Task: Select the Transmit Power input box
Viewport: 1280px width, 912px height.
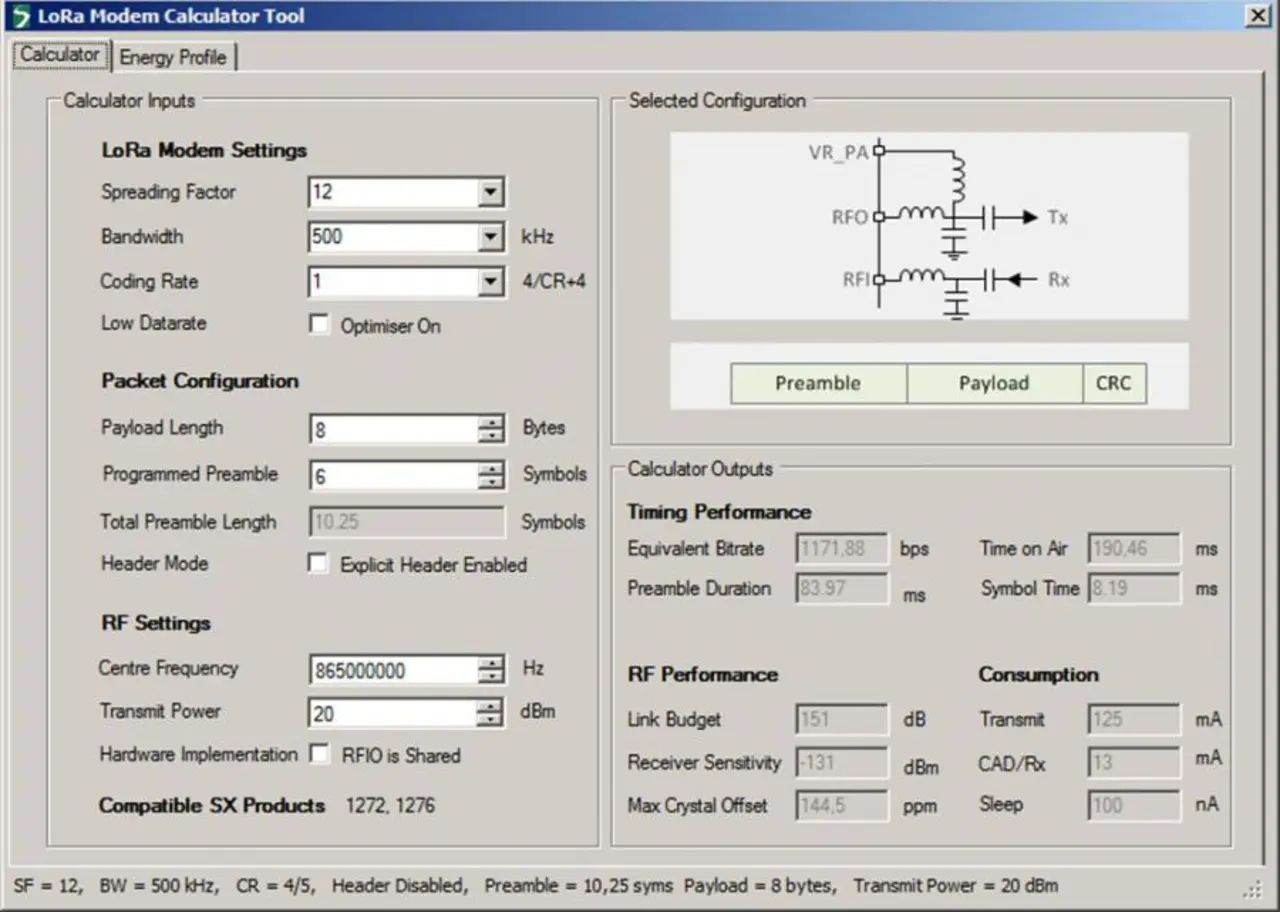Action: click(x=394, y=713)
